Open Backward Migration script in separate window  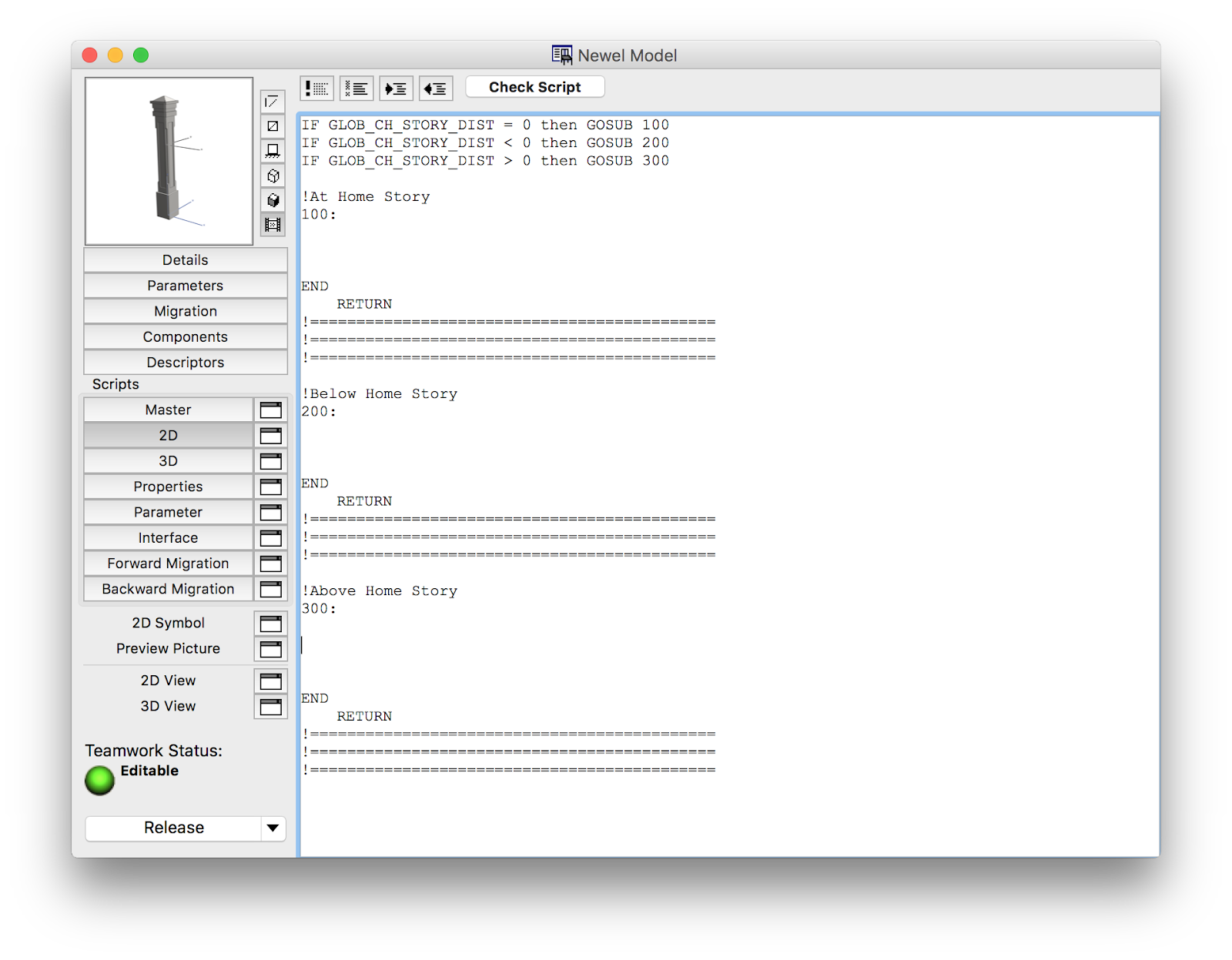271,589
